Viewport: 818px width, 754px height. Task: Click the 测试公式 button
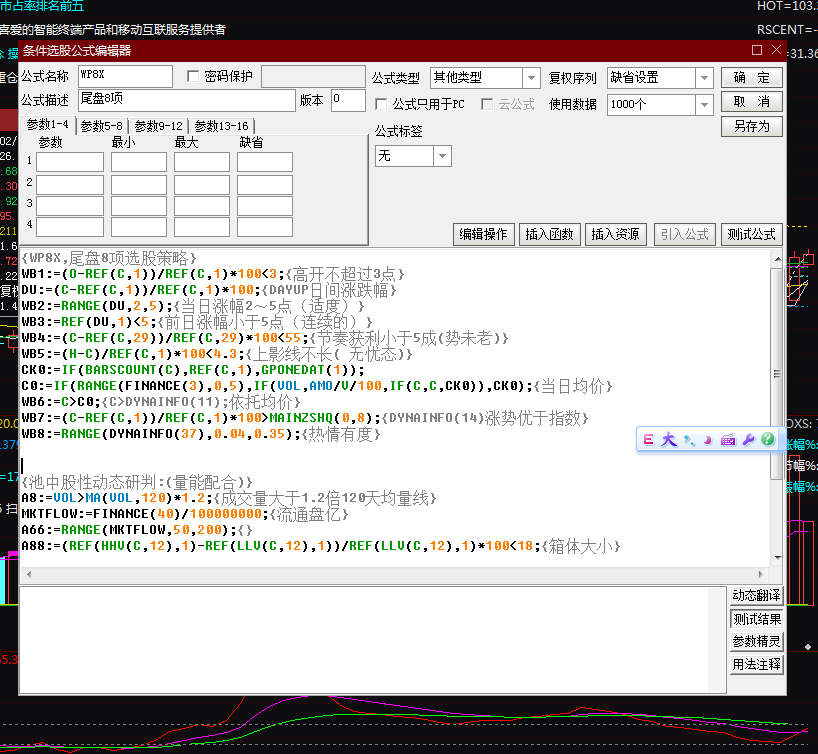(751, 234)
